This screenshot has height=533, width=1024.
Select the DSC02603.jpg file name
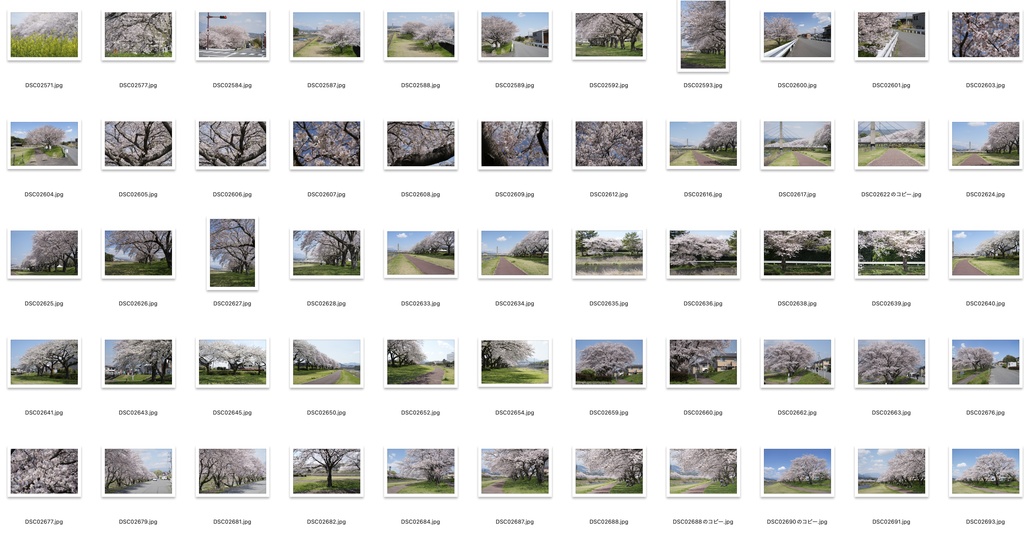point(985,86)
